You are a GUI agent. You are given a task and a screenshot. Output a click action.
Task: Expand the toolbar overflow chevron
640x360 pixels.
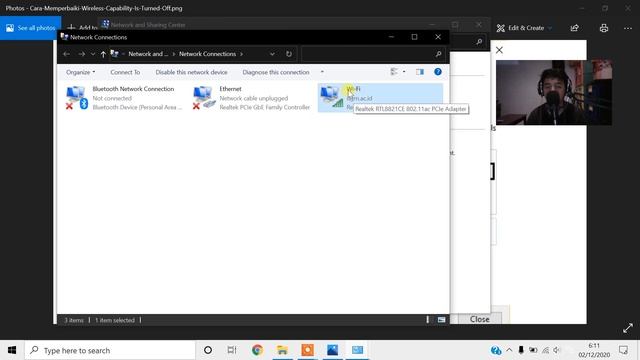322,72
